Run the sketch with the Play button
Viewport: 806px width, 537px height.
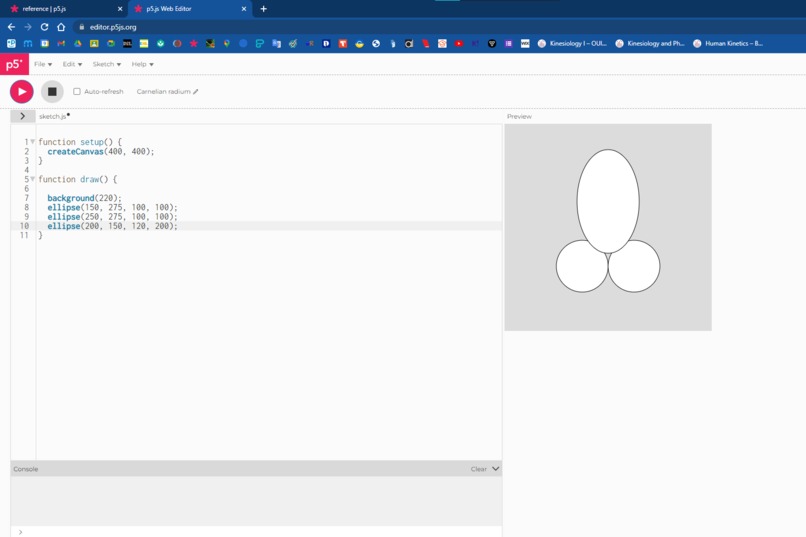pos(22,91)
